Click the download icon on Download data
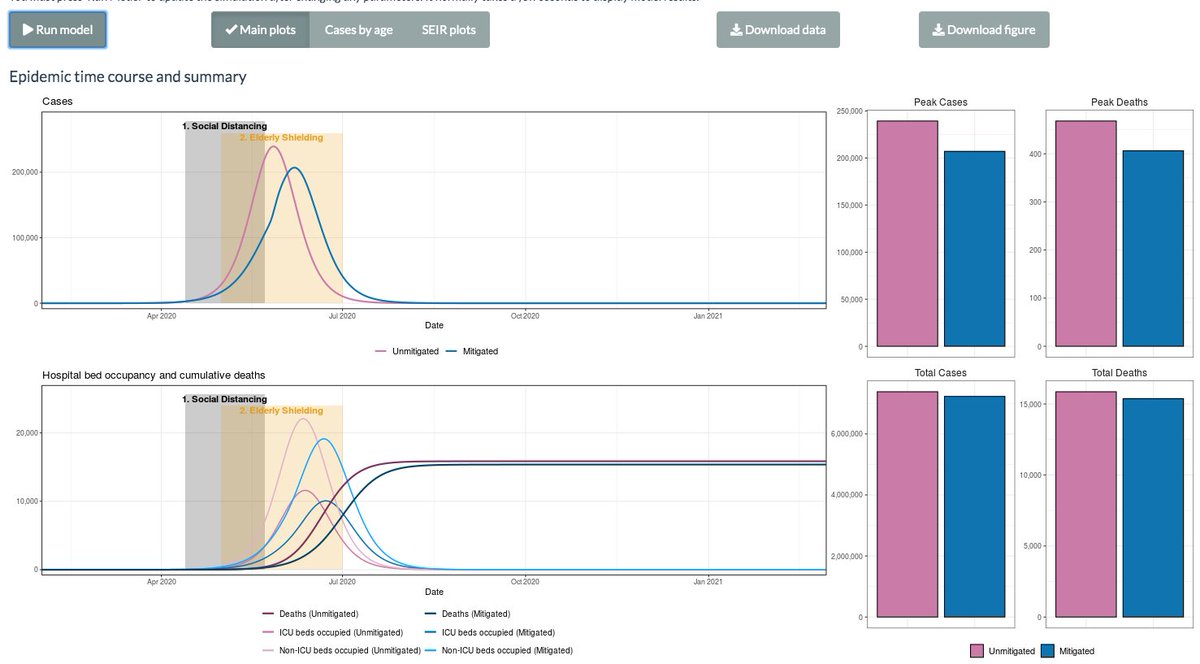The height and width of the screenshot is (664, 1200). tap(736, 30)
